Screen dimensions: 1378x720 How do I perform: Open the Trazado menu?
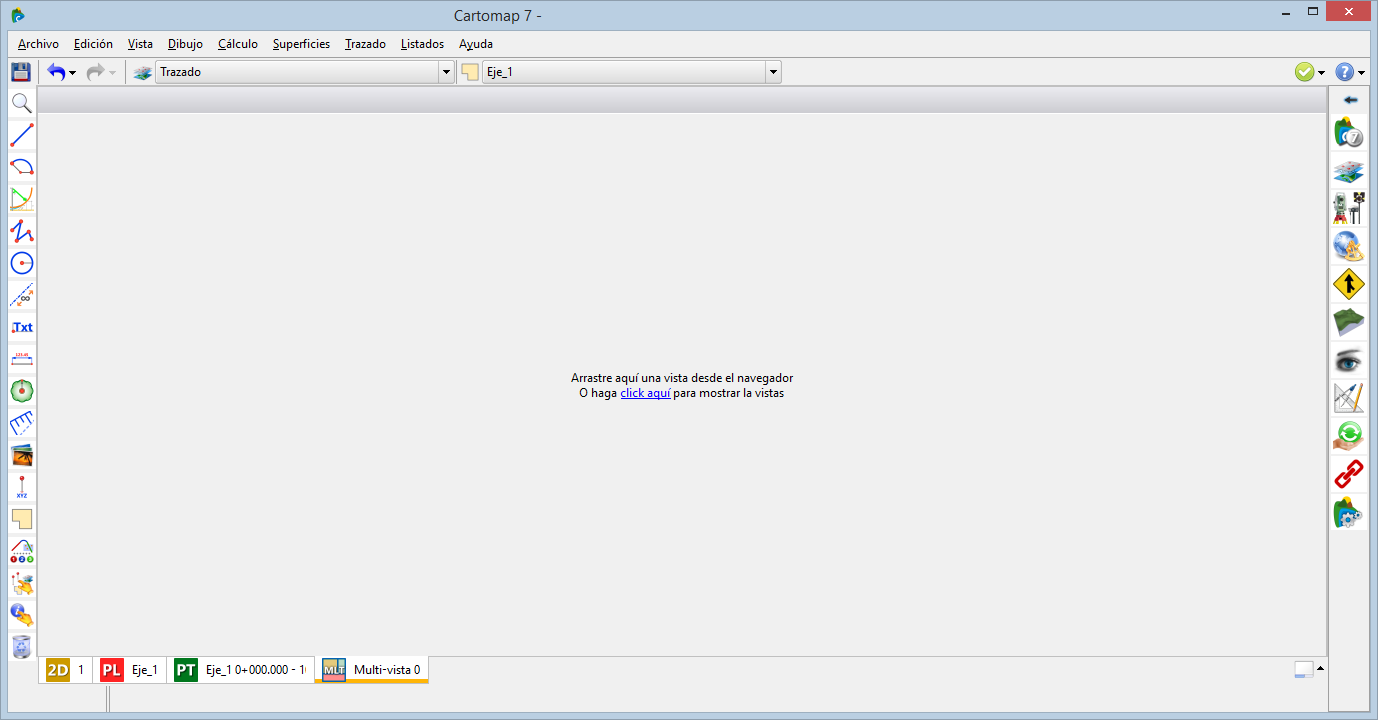pos(365,44)
